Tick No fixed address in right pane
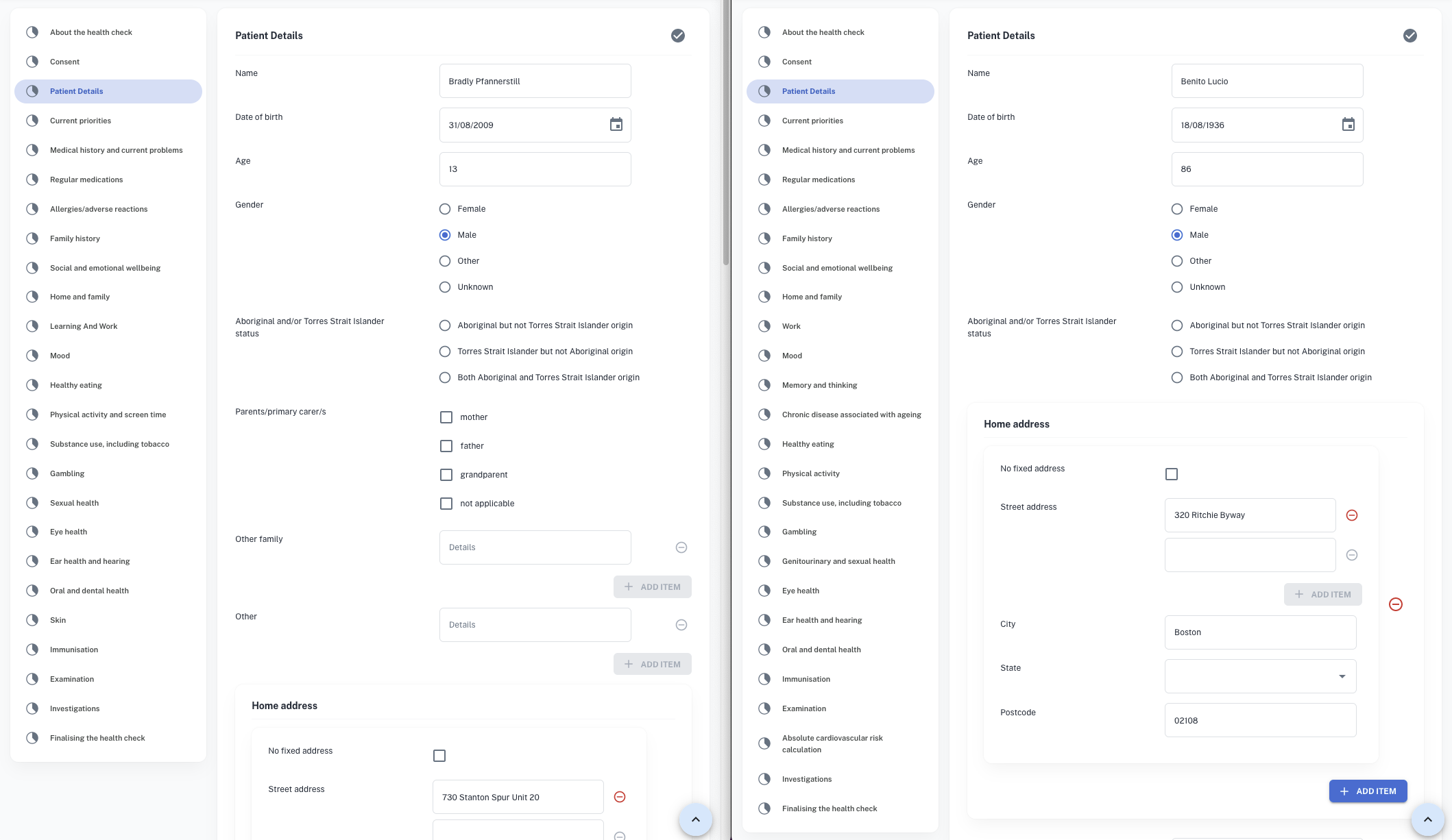The width and height of the screenshot is (1452, 840). tap(1172, 474)
